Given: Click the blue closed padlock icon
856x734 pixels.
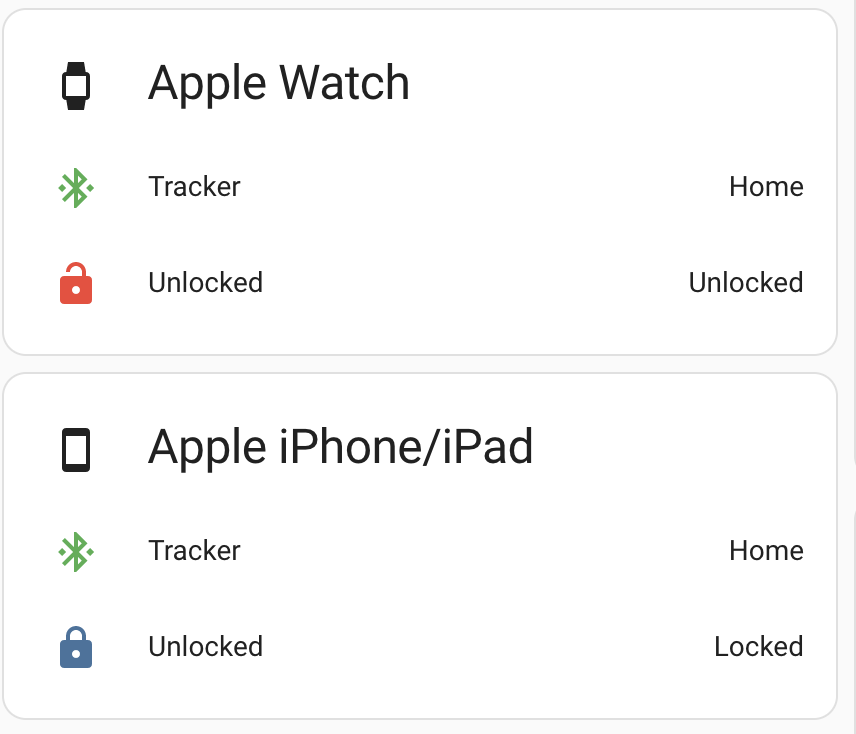Looking at the screenshot, I should point(76,647).
